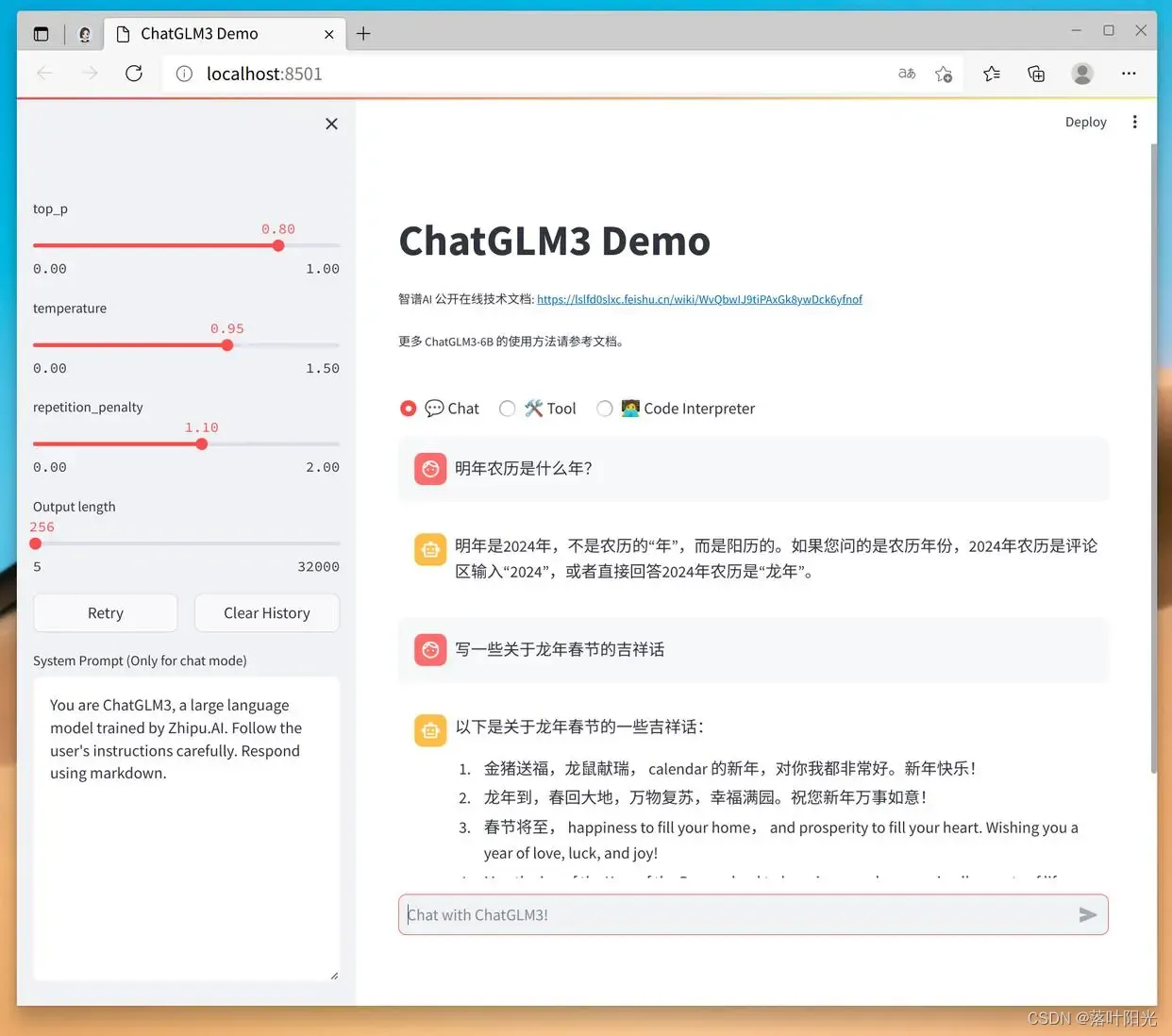Image resolution: width=1172 pixels, height=1036 pixels.
Task: Click the user avatar beside 写一些关于龙年春节的吉祥话
Action: point(430,649)
